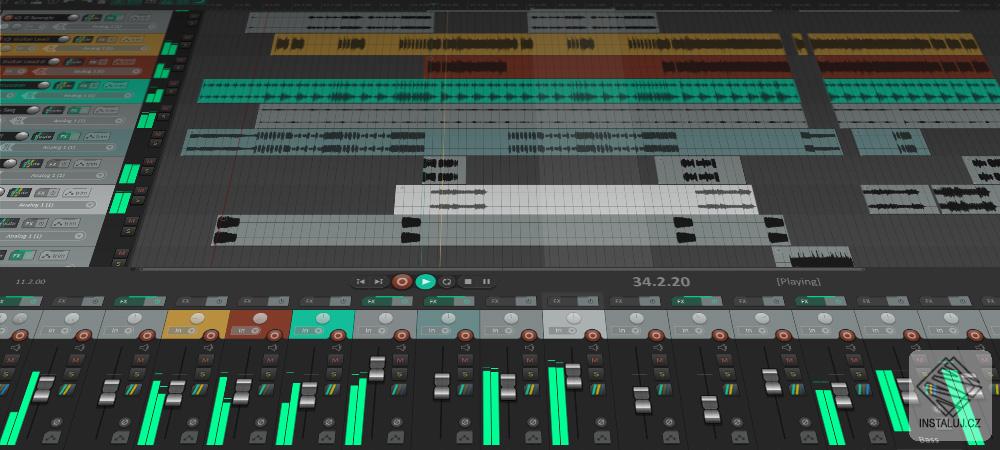Open routing icon on pale teal mixer strip
The width and height of the screenshot is (1000, 450).
(465, 388)
